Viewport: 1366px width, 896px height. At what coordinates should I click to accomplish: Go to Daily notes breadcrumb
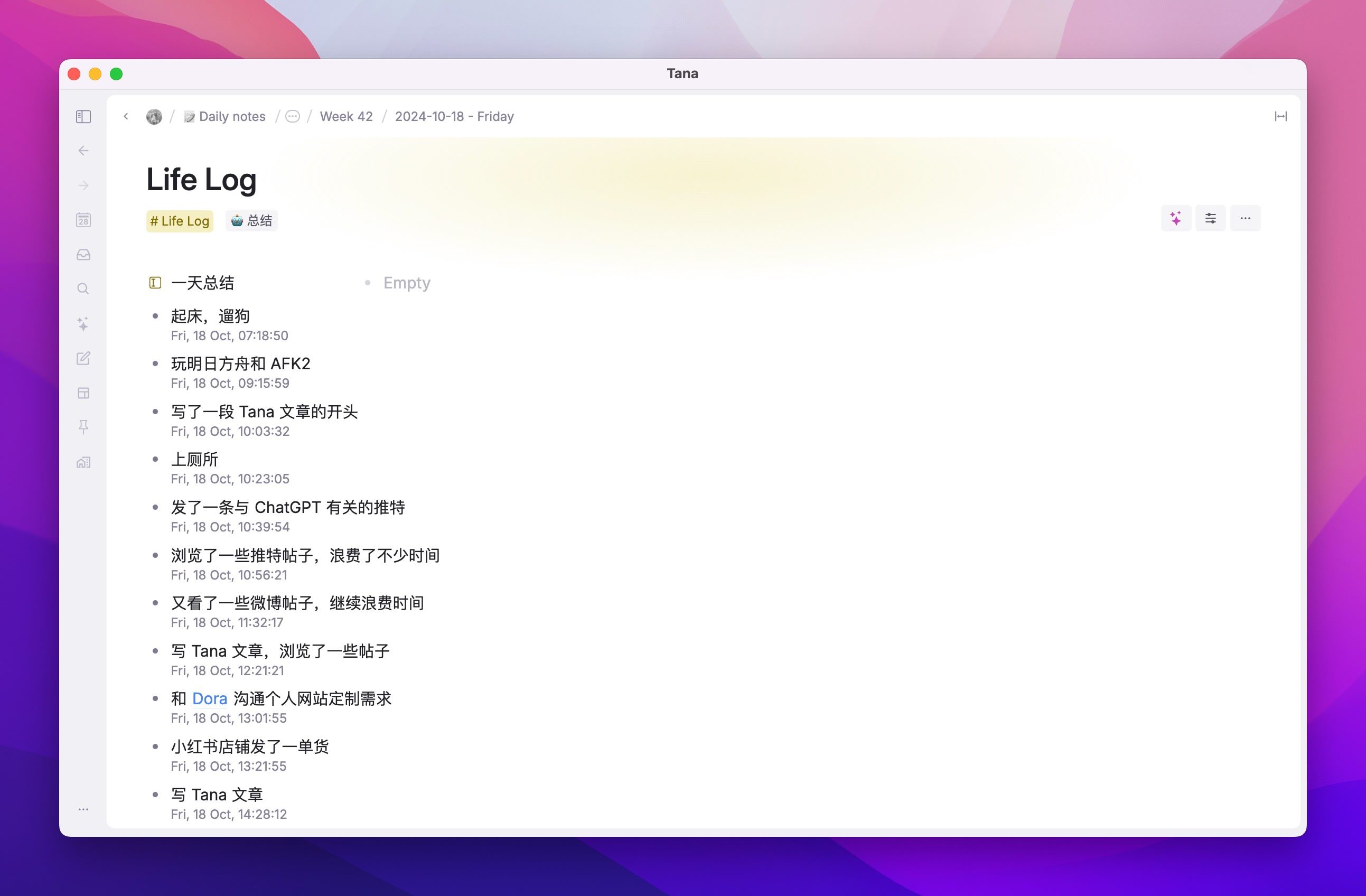click(x=231, y=117)
